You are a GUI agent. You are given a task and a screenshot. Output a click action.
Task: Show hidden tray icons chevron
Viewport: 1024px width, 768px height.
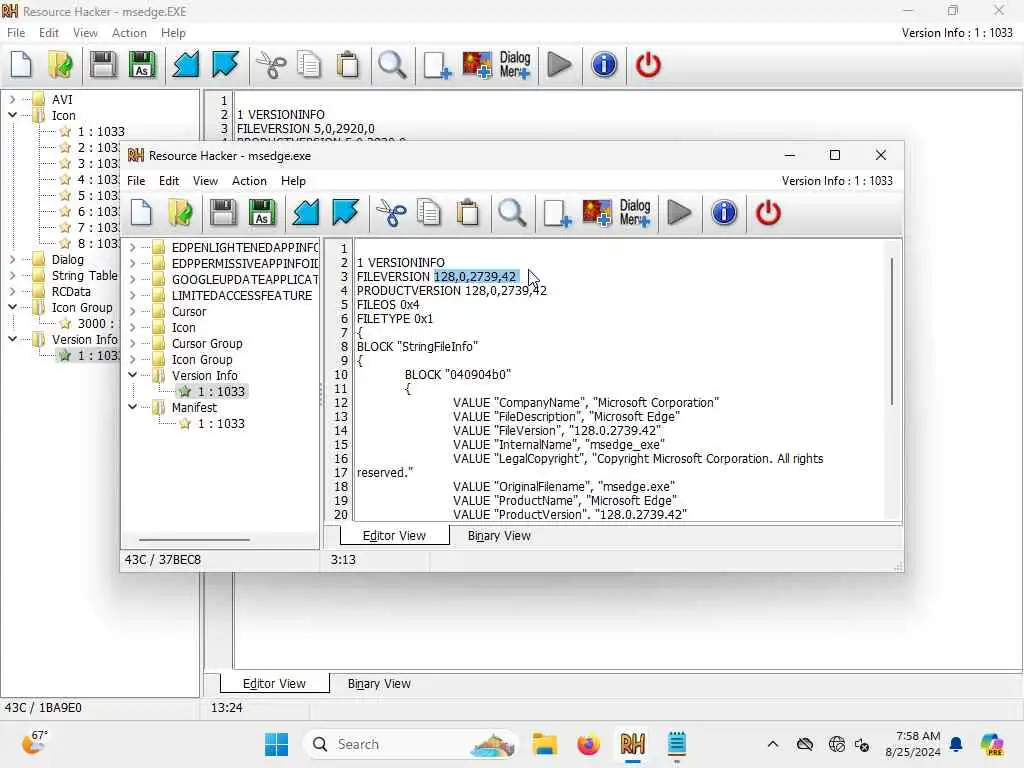773,744
